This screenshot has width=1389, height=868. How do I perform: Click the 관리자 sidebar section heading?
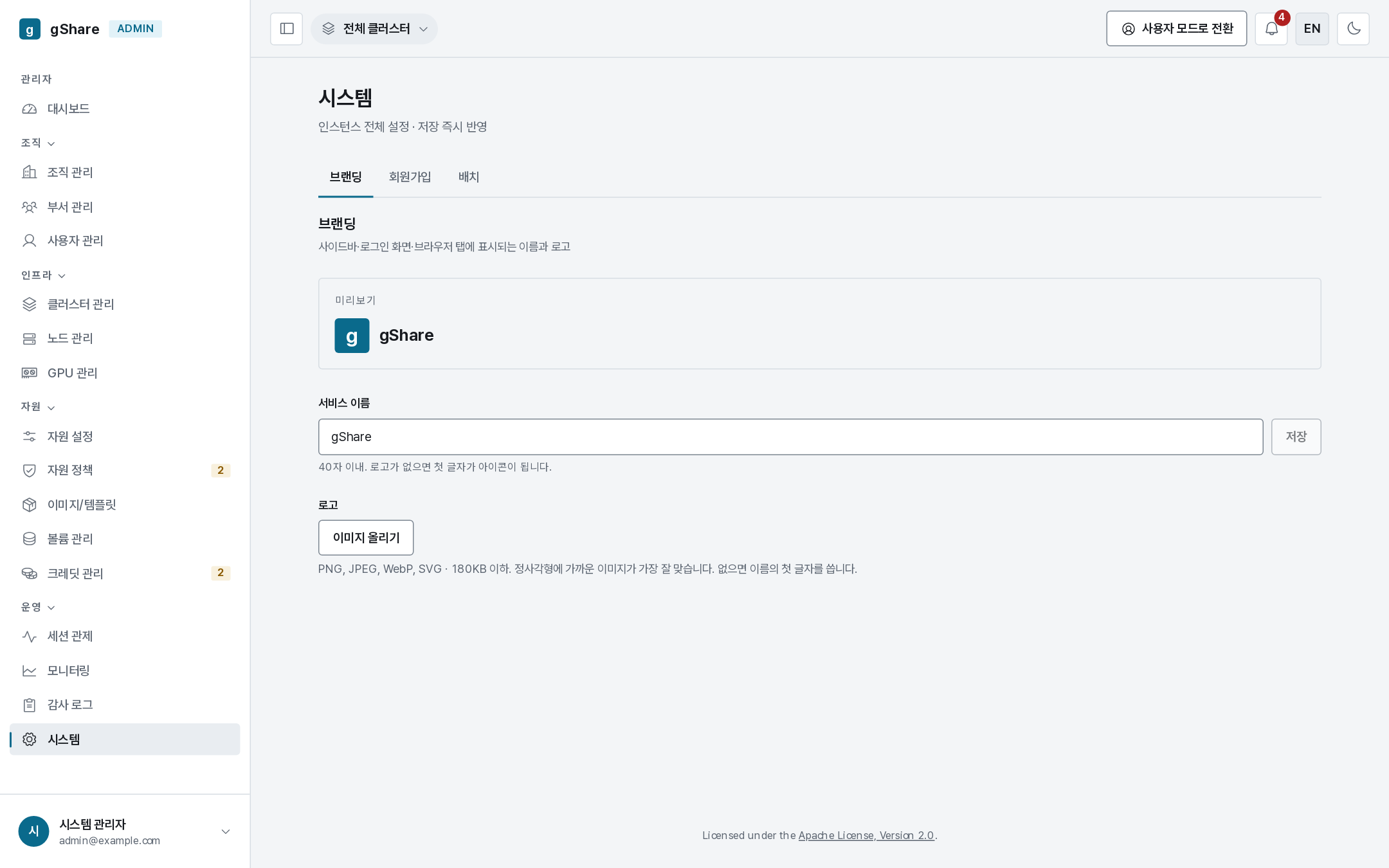coord(36,79)
